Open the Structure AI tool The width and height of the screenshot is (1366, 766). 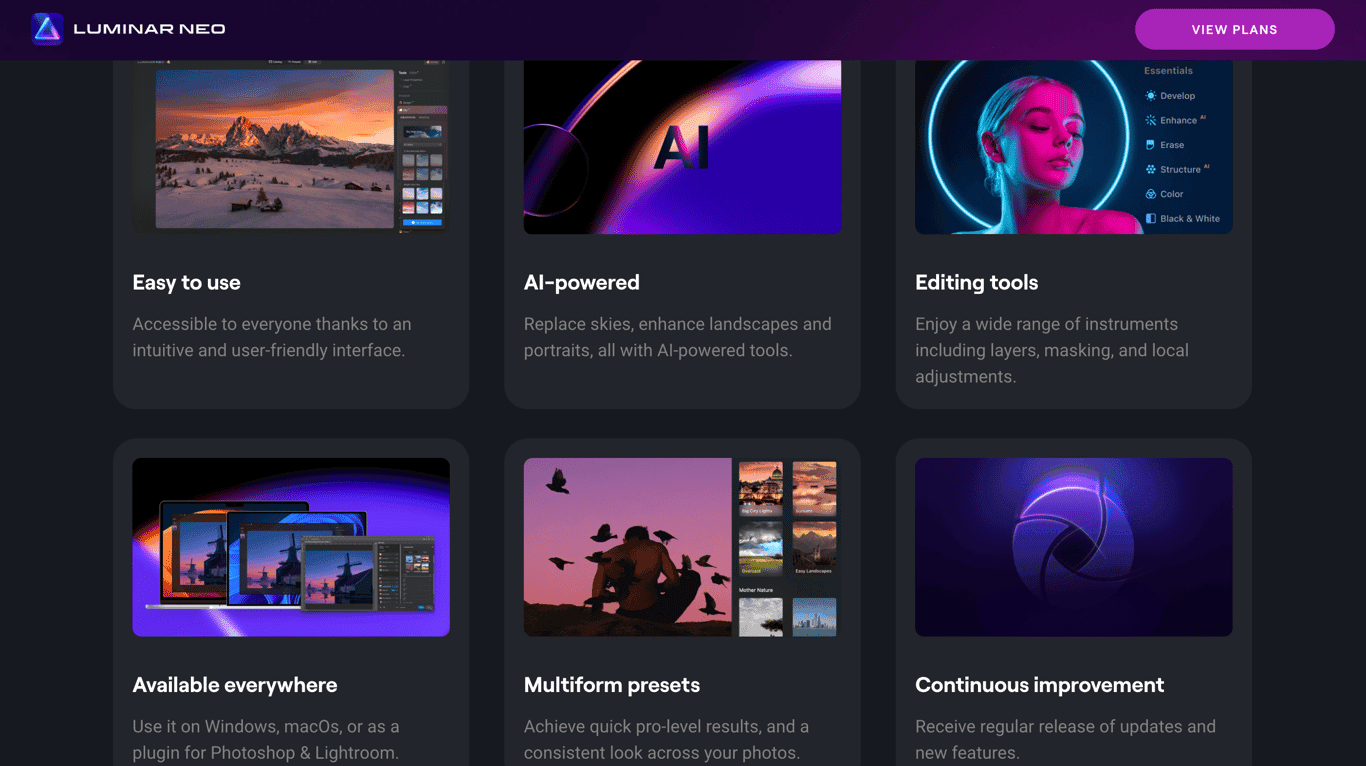pos(1180,169)
